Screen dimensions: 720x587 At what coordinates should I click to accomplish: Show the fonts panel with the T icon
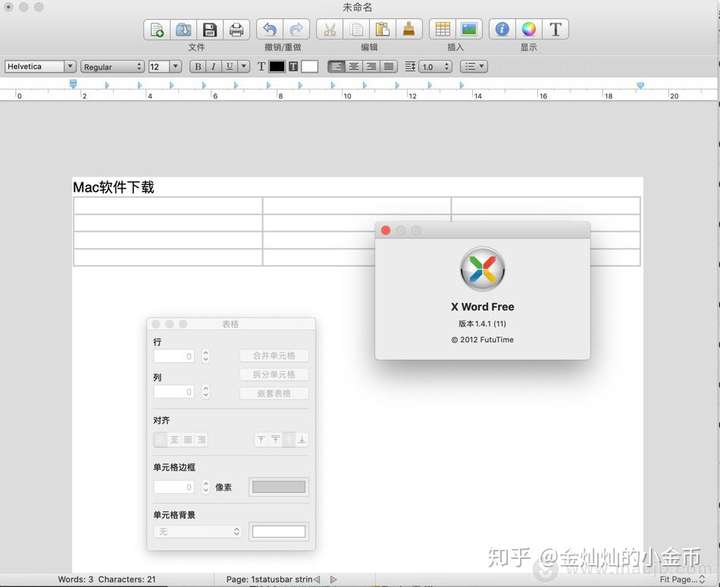click(555, 29)
